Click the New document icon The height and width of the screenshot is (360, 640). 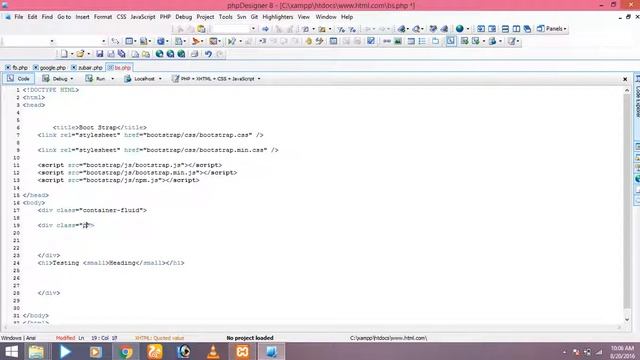(x=64, y=54)
